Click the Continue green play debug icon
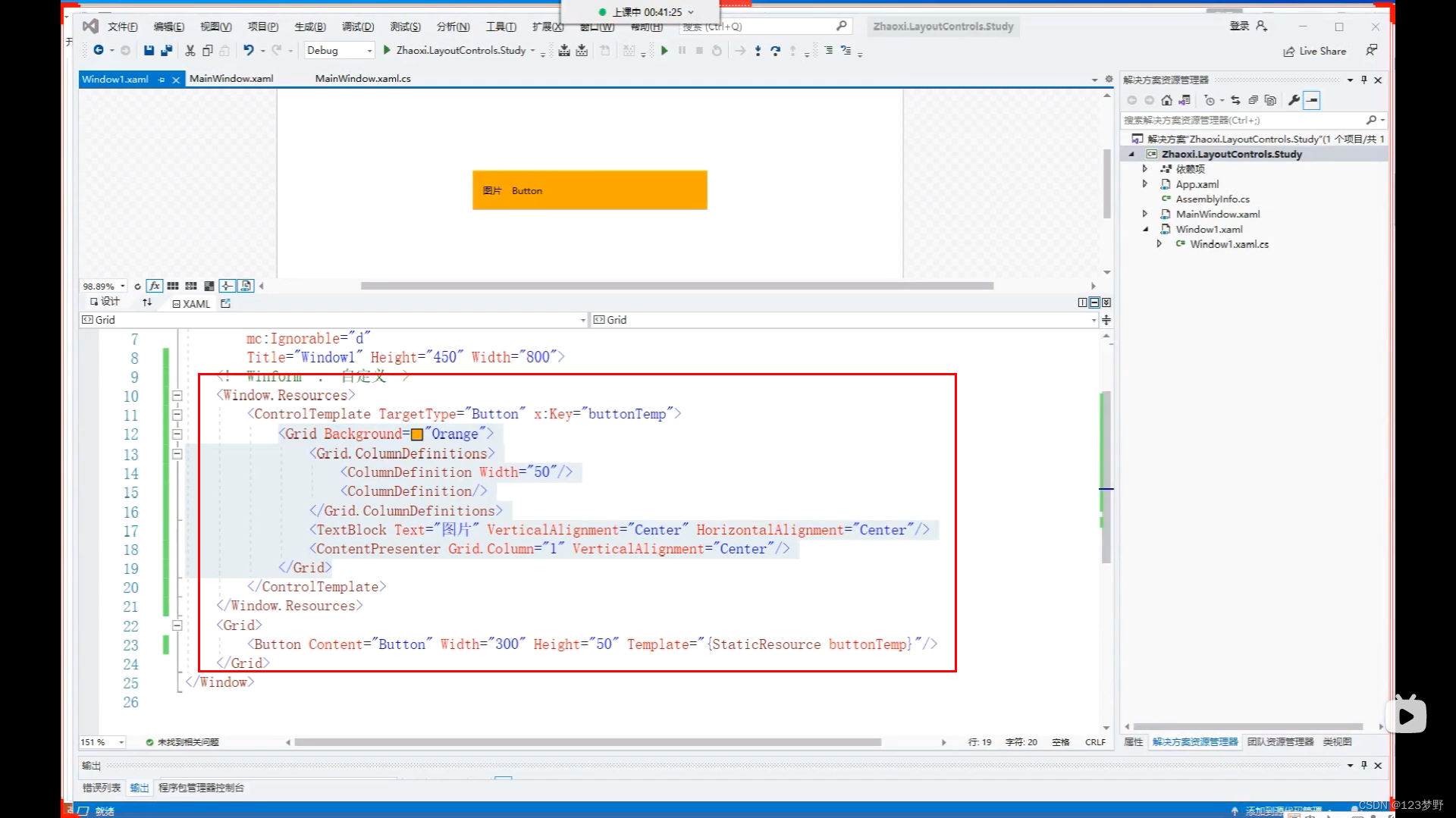The image size is (1456, 818). click(664, 51)
